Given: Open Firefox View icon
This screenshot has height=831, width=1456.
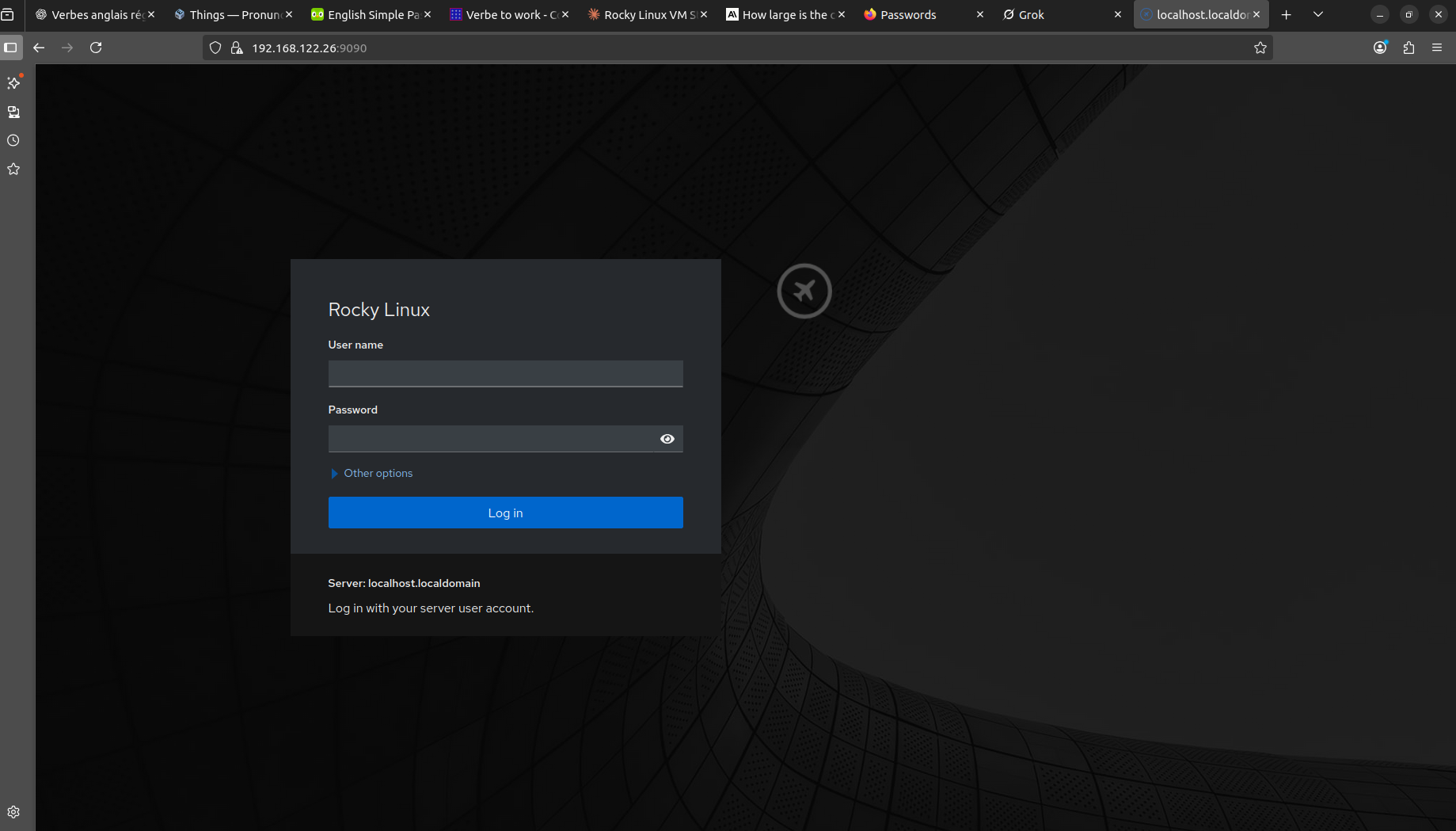Looking at the screenshot, I should [x=8, y=14].
